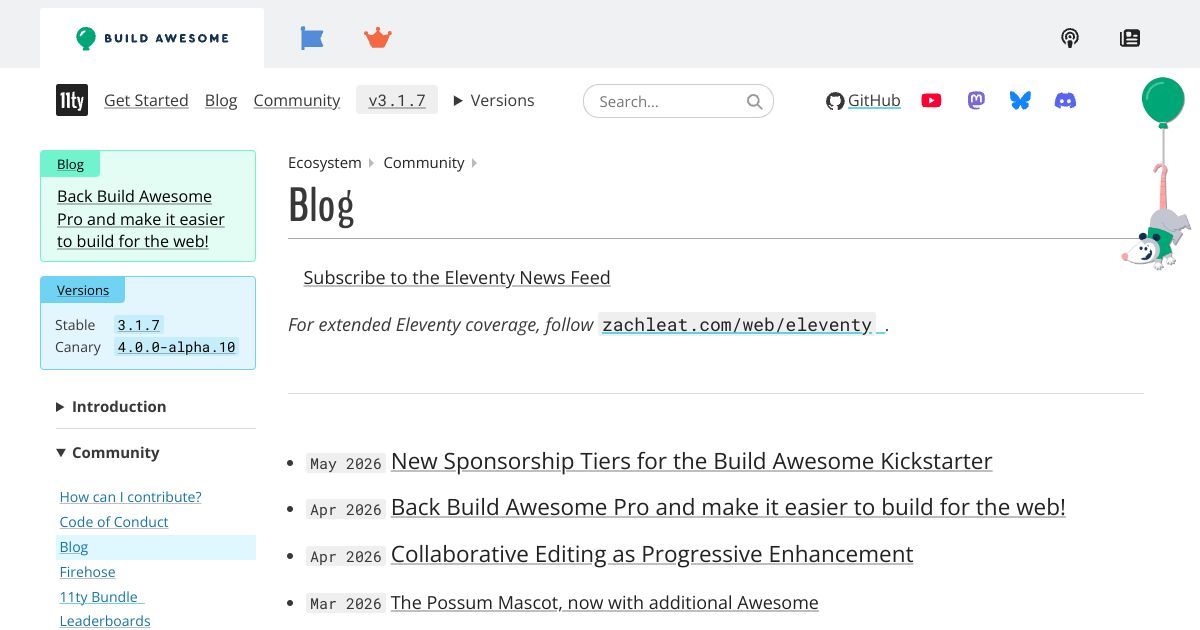Click the blue flag icon in top bar
Image resolution: width=1200 pixels, height=630 pixels.
coord(312,38)
